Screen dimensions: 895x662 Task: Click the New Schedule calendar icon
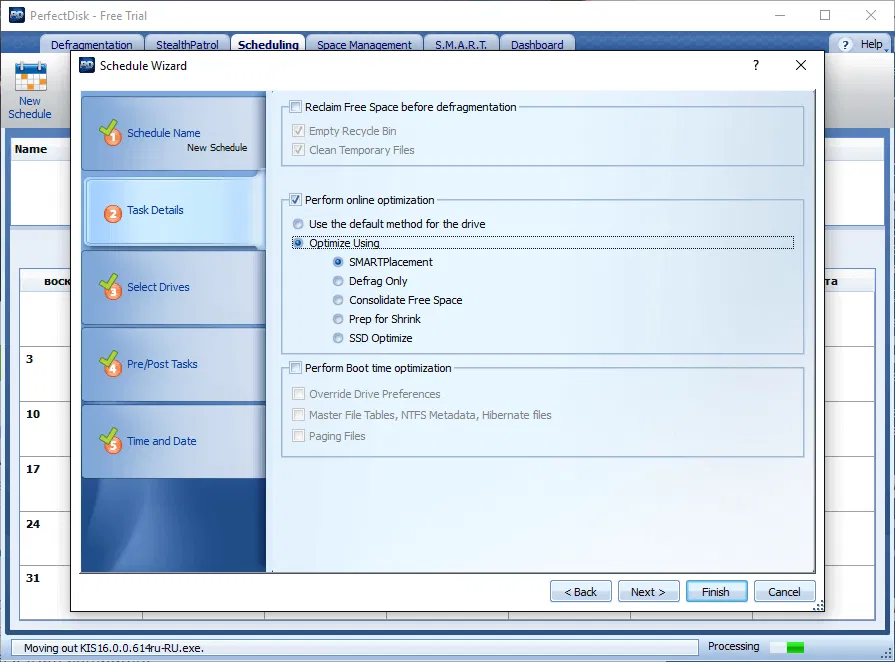pos(30,76)
